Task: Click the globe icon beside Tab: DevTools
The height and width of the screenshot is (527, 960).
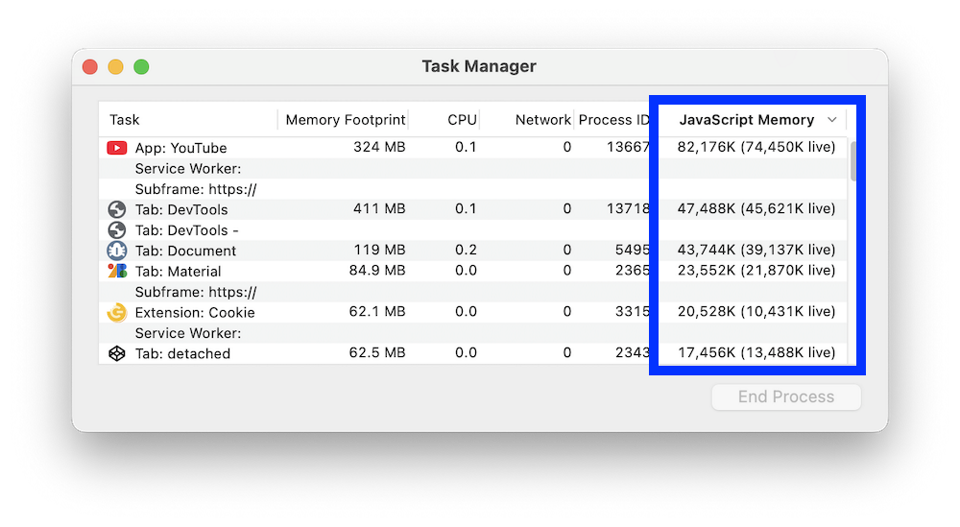Action: 117,210
